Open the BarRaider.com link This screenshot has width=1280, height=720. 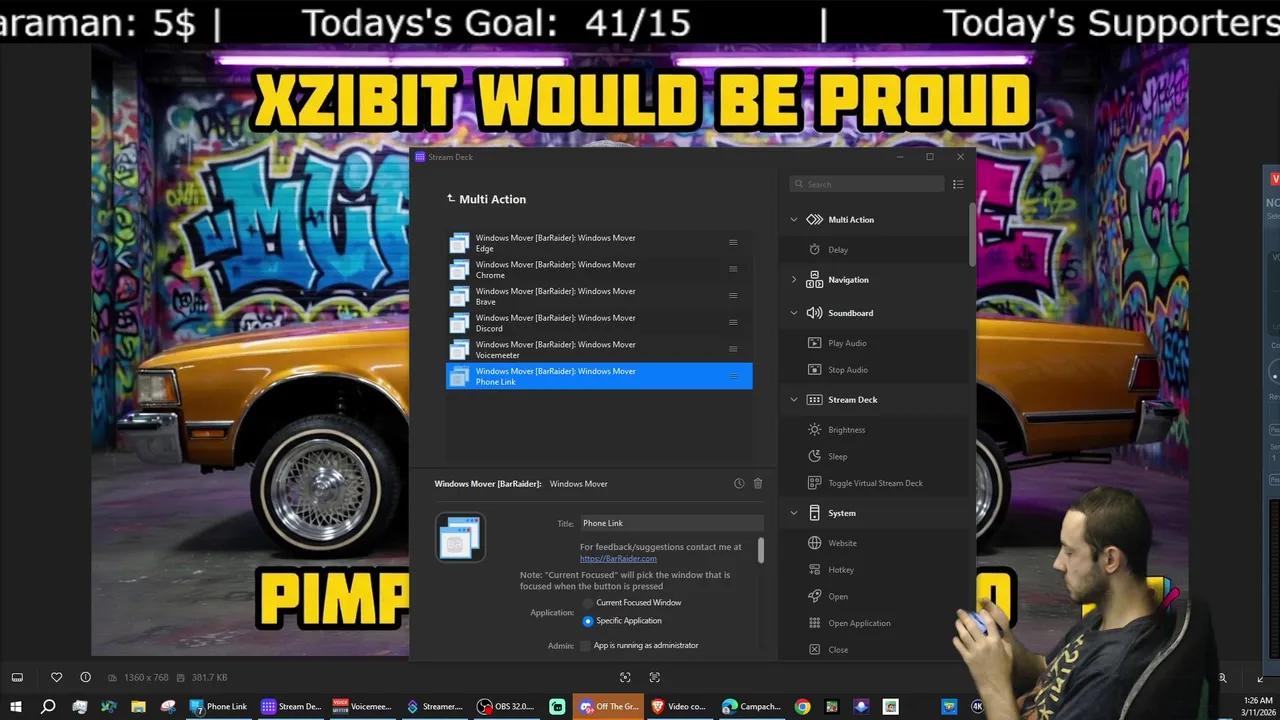coord(618,558)
